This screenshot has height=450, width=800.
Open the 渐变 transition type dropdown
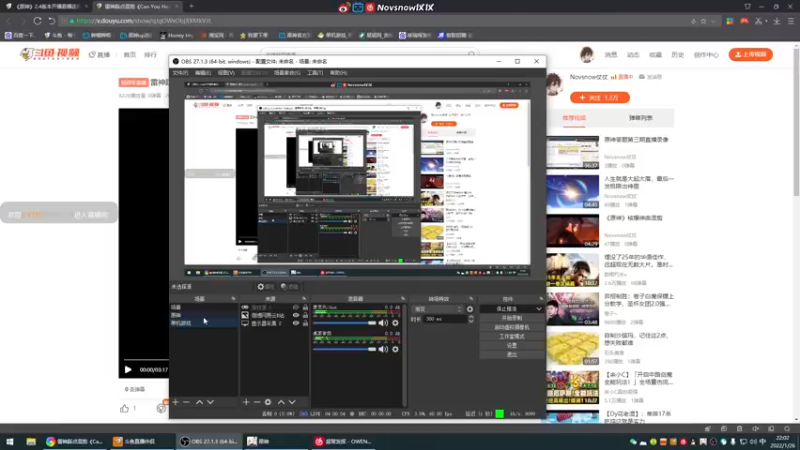(x=438, y=309)
